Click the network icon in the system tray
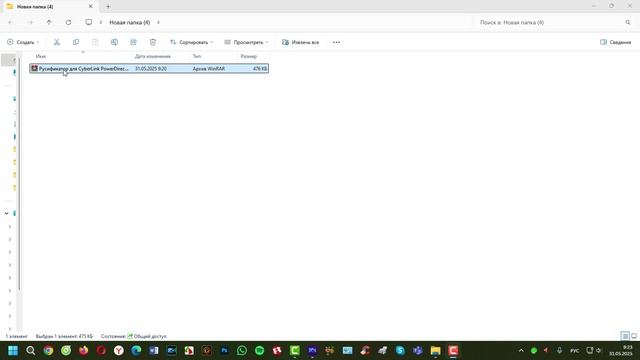640x360 pixels. (x=589, y=351)
